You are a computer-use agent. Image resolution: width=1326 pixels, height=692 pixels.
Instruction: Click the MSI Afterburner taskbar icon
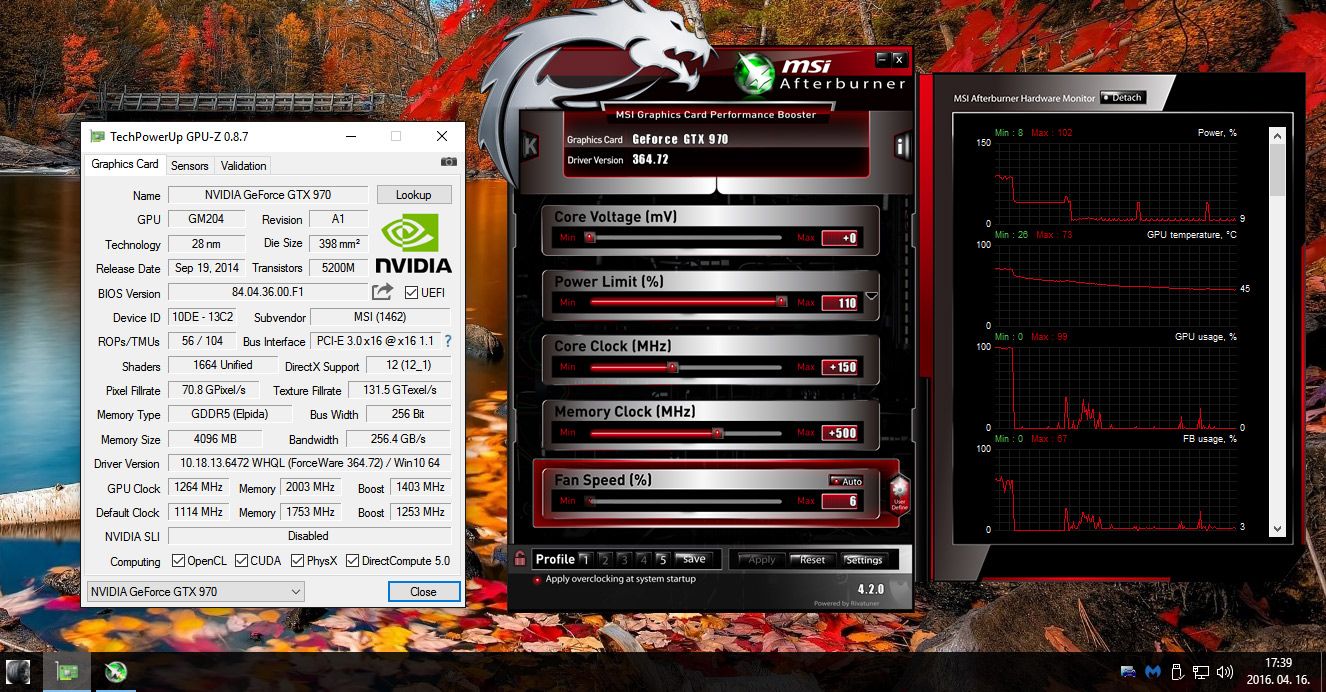click(x=116, y=671)
